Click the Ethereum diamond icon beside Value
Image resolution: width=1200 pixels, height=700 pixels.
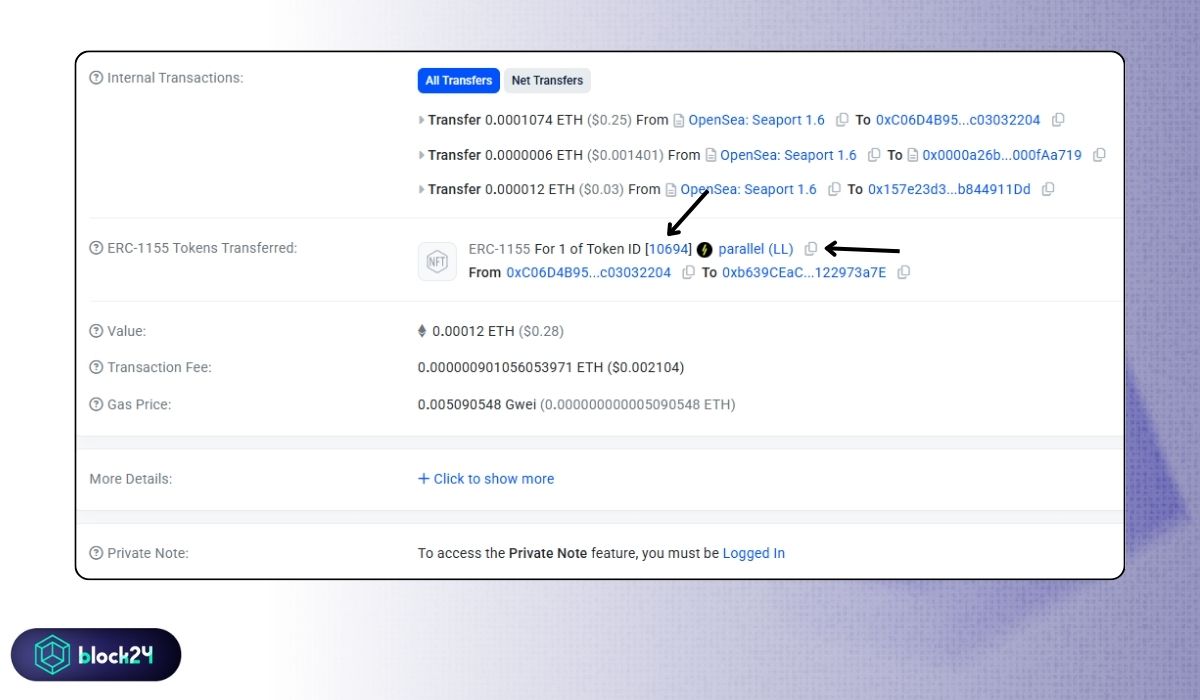422,331
